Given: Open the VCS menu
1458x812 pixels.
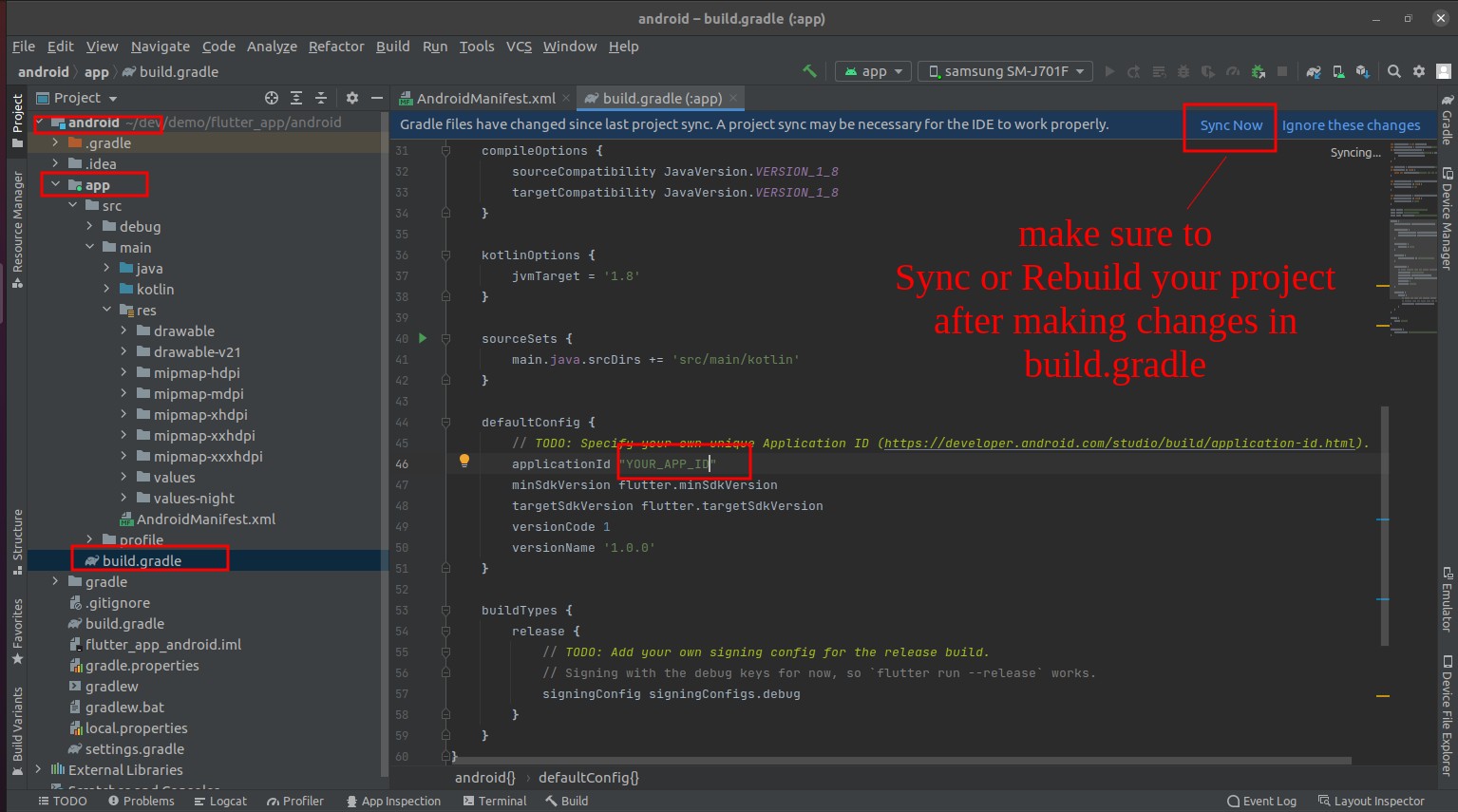Looking at the screenshot, I should coord(519,46).
